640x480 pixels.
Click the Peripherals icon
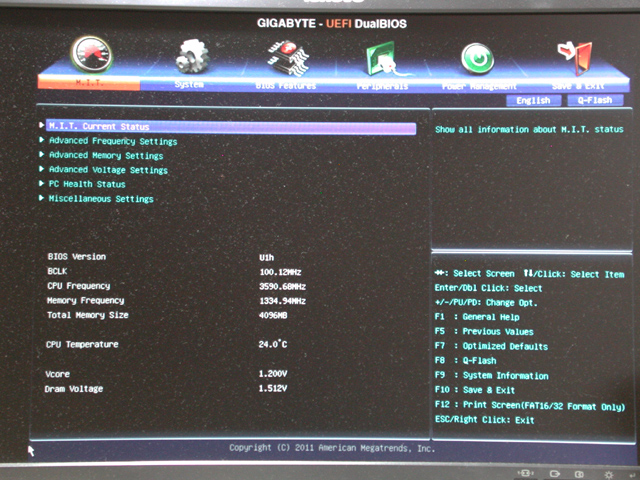point(382,58)
